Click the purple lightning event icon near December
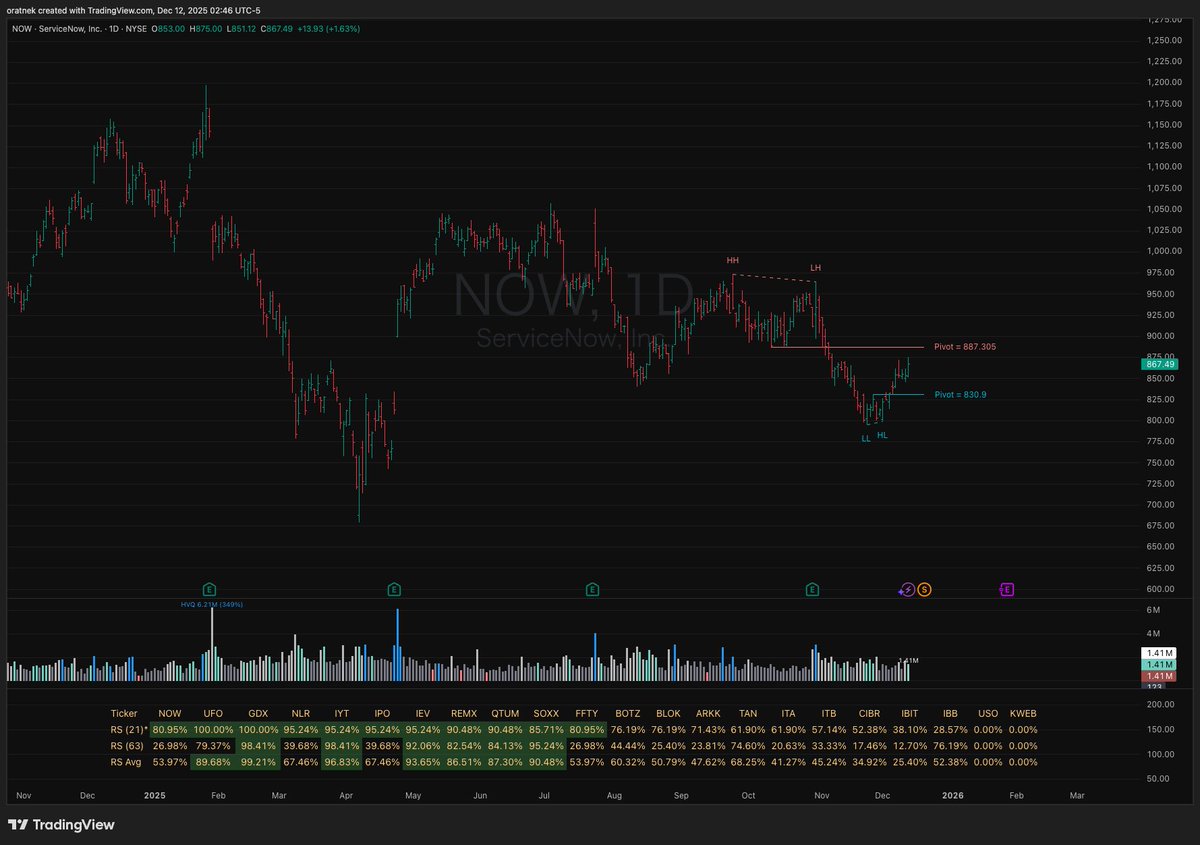The height and width of the screenshot is (845, 1200). pos(906,589)
